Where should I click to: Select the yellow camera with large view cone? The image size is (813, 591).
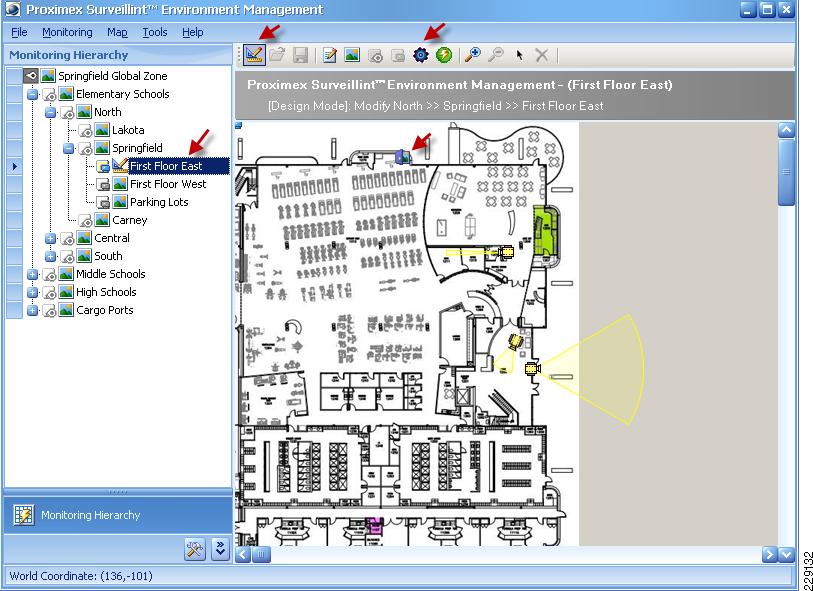click(x=532, y=369)
